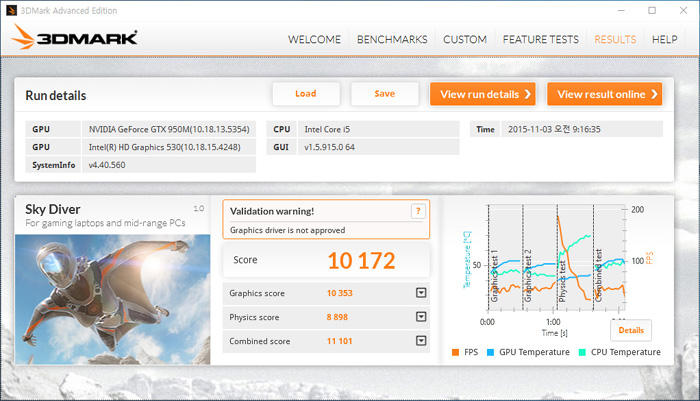The image size is (700, 401).
Task: Open chart Details button
Action: [x=631, y=330]
